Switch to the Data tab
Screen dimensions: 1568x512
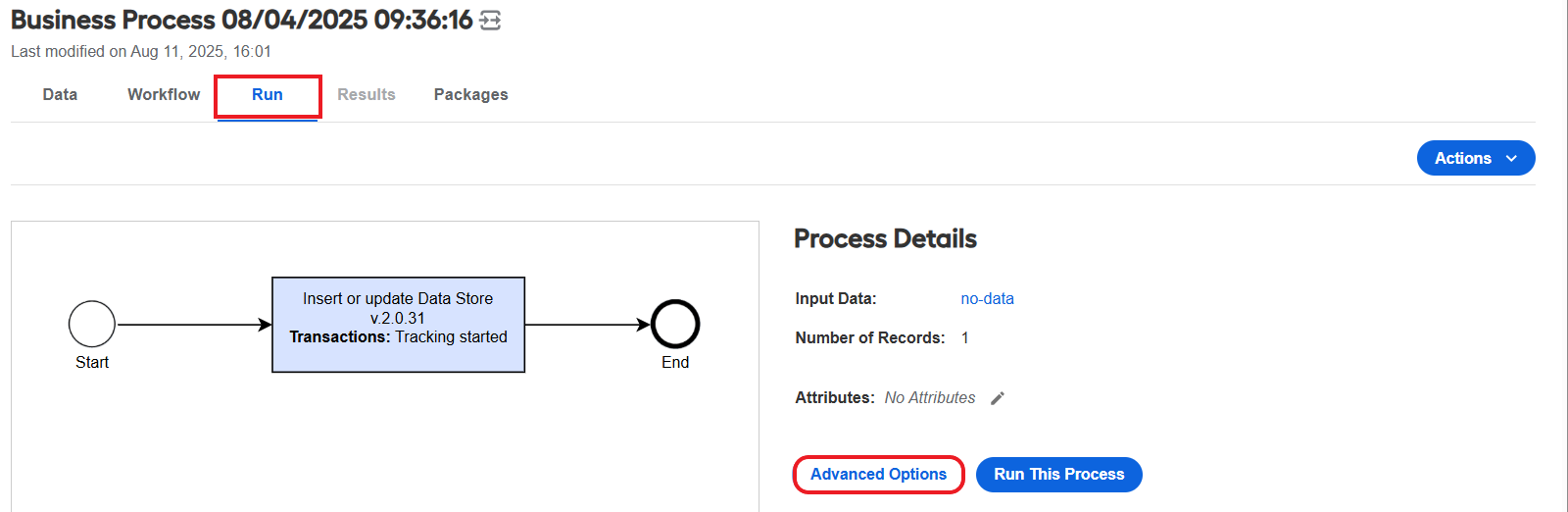(60, 94)
